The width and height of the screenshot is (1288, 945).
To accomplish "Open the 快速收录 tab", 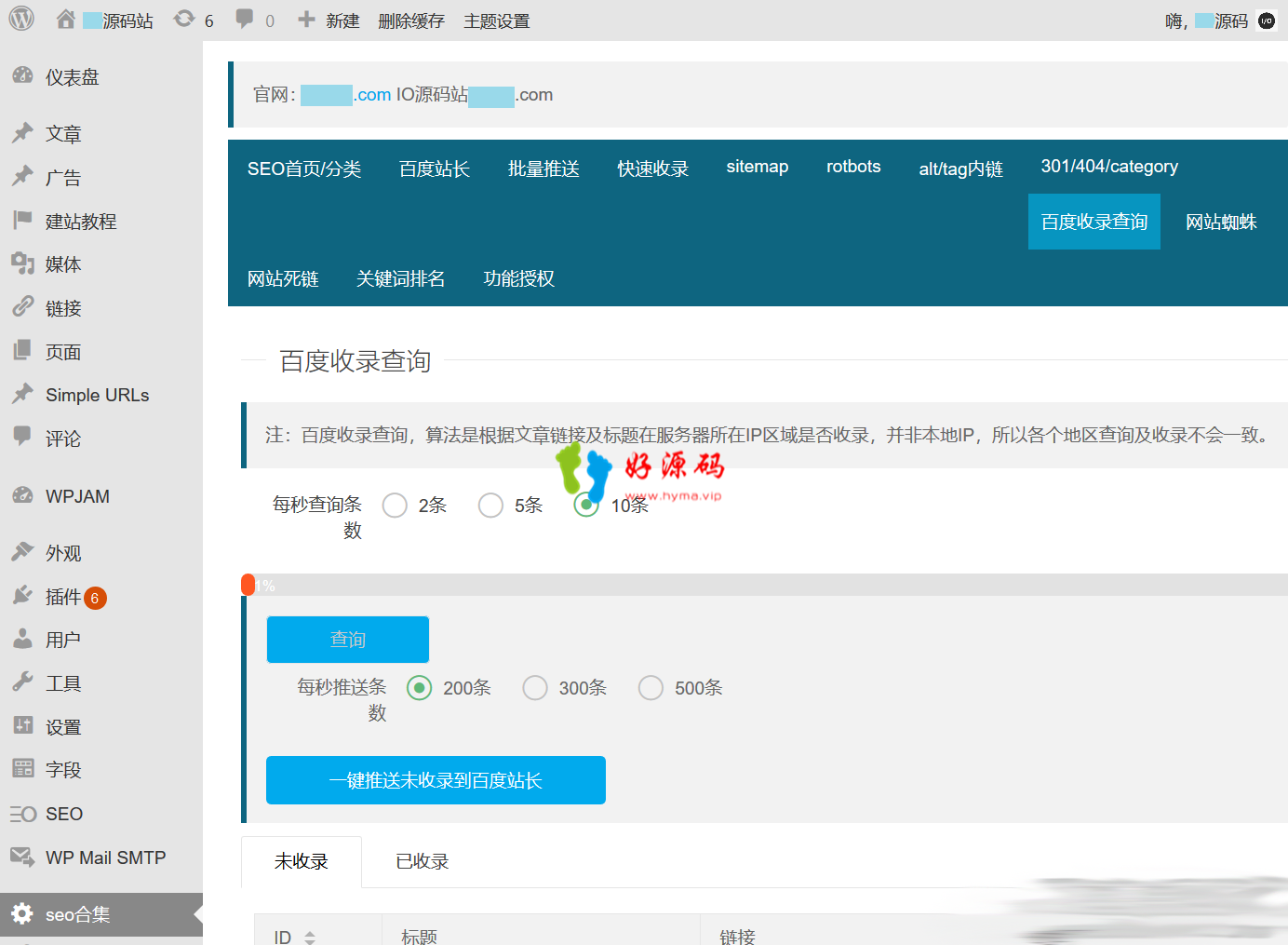I will [653, 169].
